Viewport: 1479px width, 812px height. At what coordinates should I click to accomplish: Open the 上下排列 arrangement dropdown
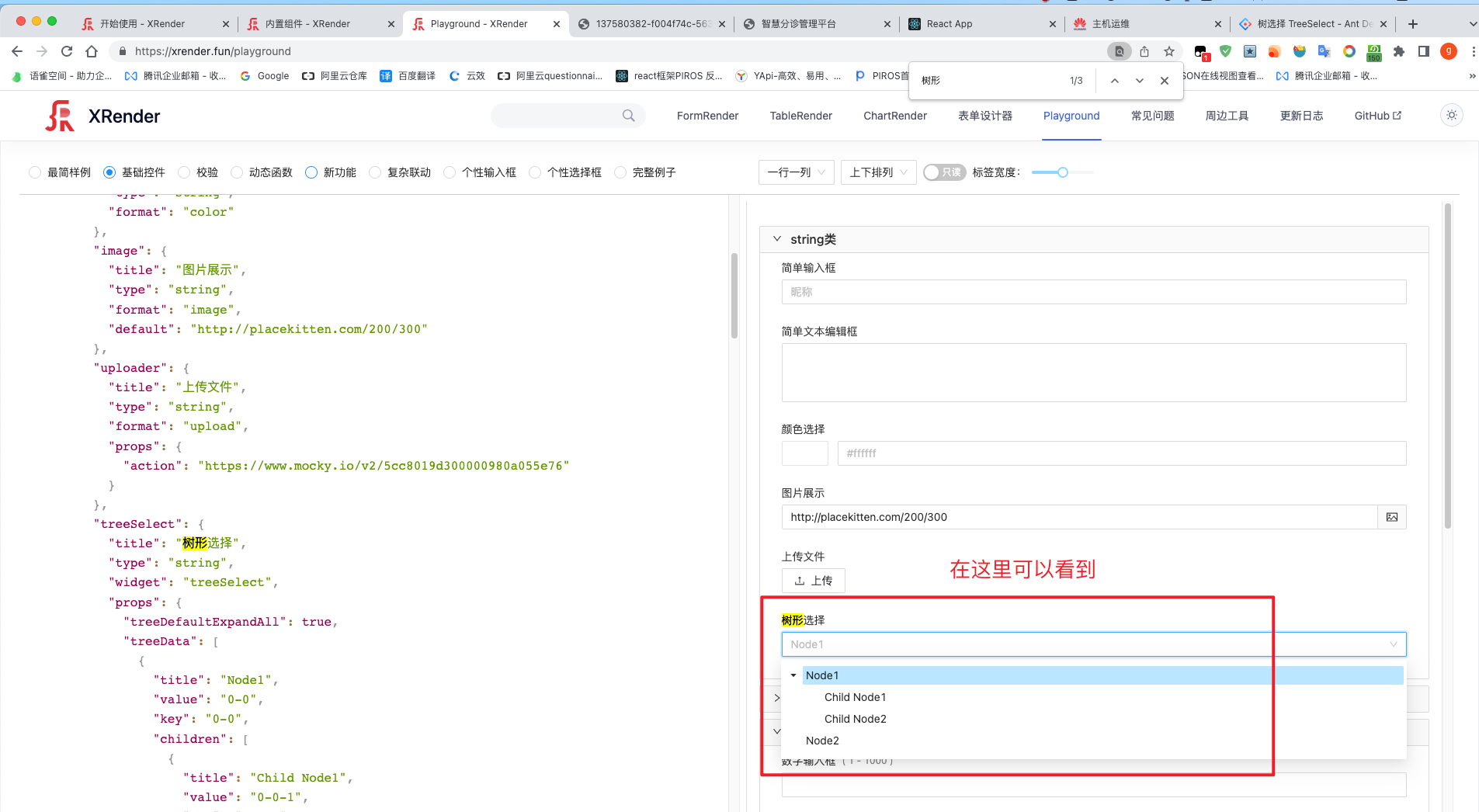[x=877, y=172]
